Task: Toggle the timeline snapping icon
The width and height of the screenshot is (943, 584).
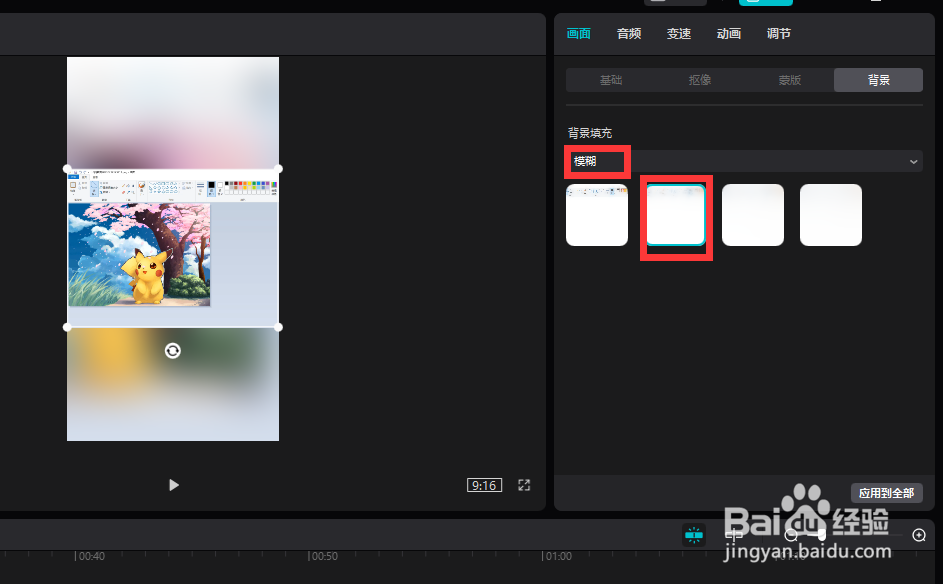Action: tap(694, 535)
